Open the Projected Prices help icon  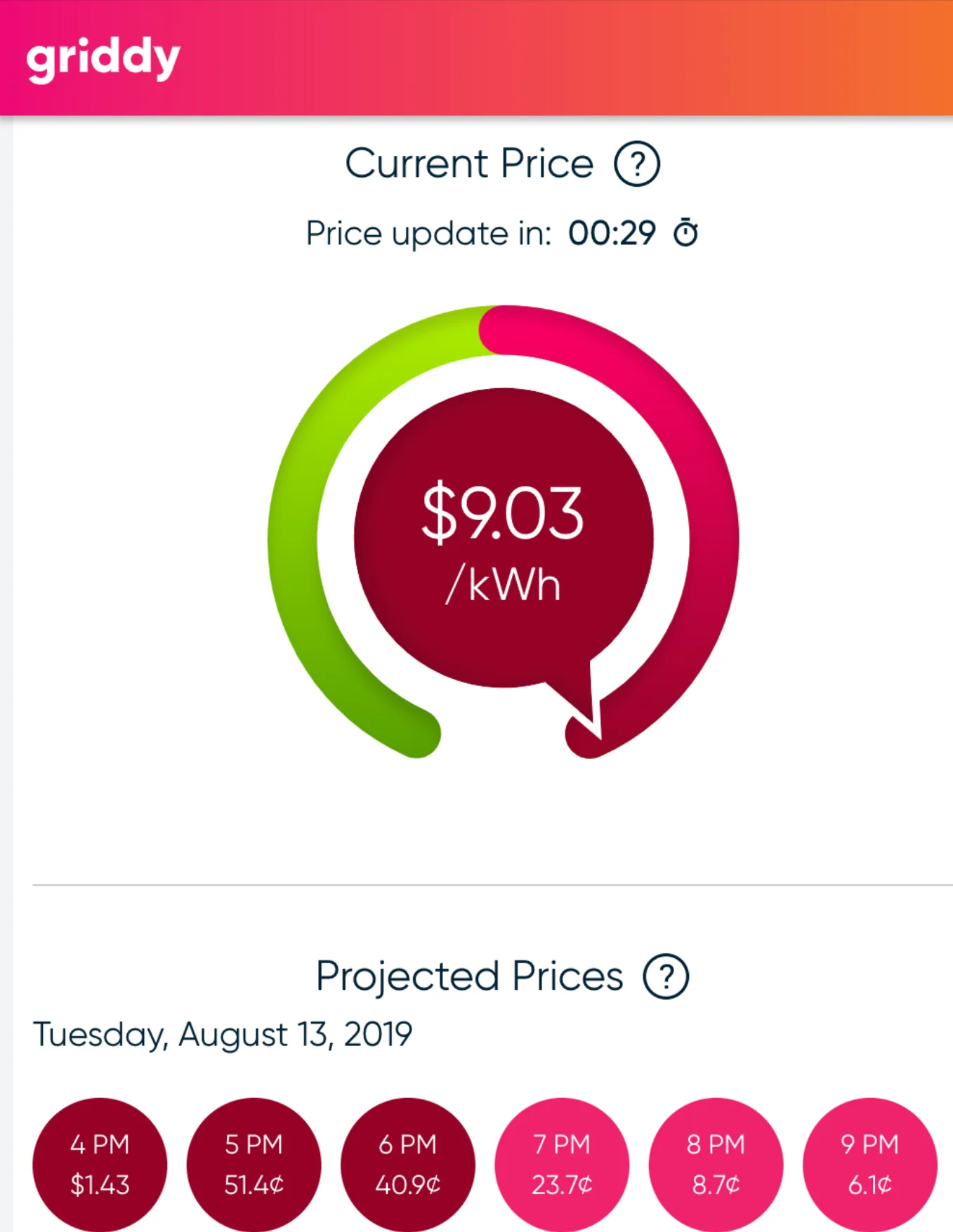coord(666,976)
